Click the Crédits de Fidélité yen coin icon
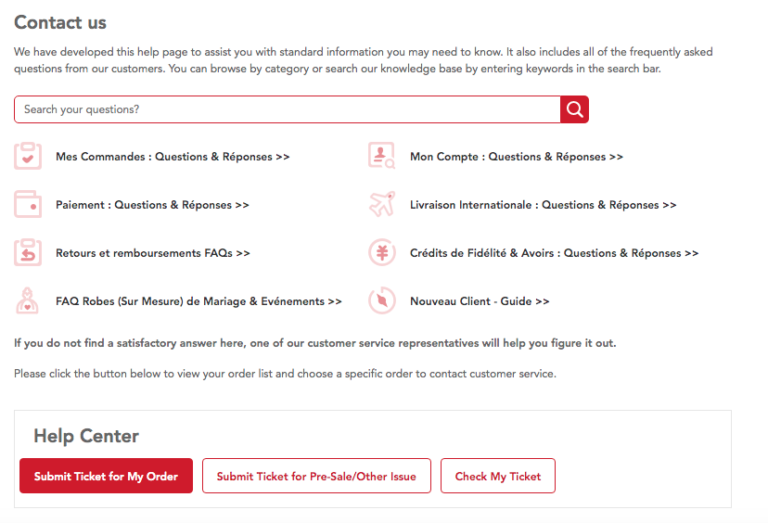This screenshot has height=523, width=768. coord(382,253)
